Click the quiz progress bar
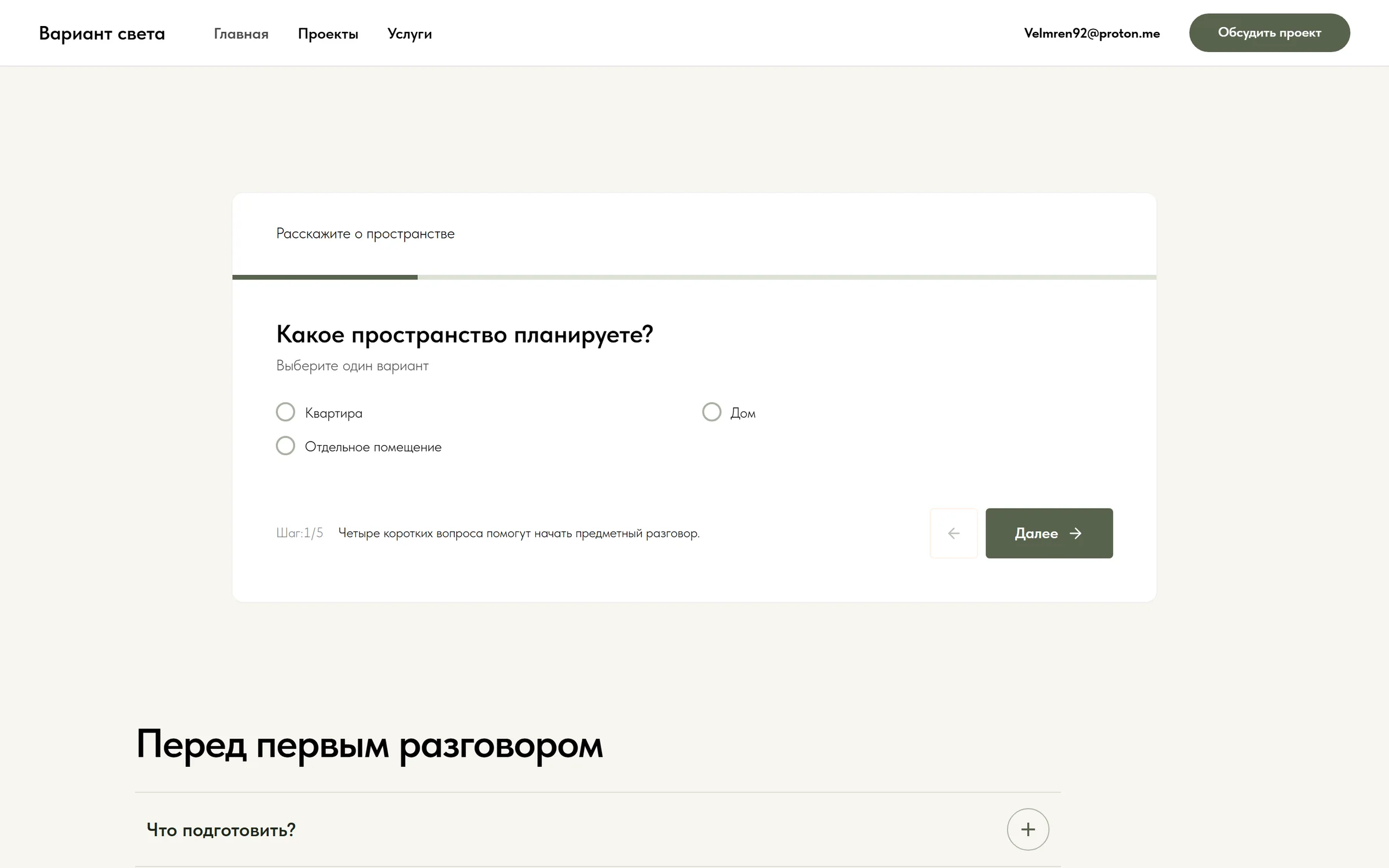Screen dimensions: 1389x868 click(x=694, y=277)
